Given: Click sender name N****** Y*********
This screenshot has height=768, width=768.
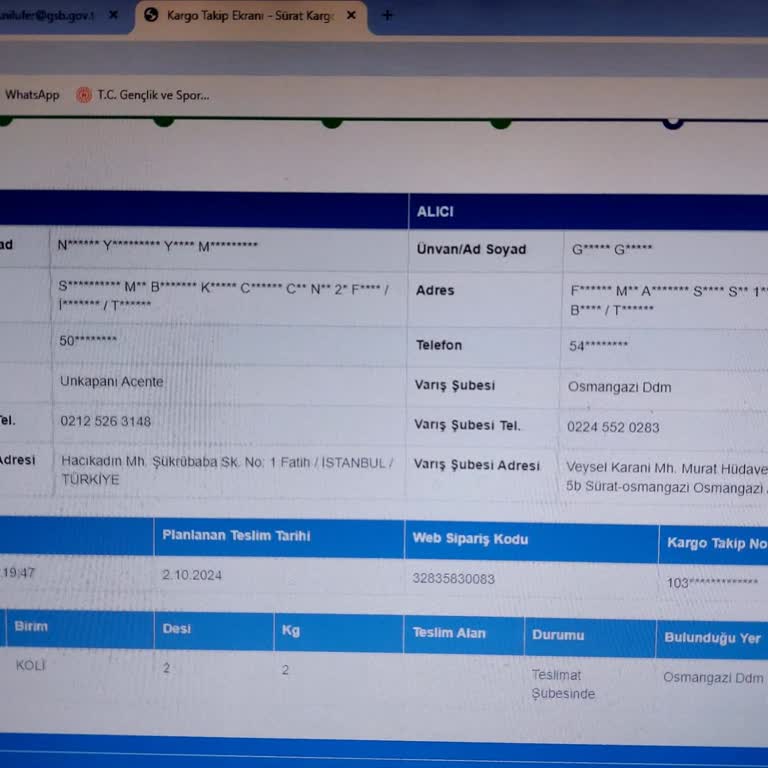Looking at the screenshot, I should [x=158, y=245].
